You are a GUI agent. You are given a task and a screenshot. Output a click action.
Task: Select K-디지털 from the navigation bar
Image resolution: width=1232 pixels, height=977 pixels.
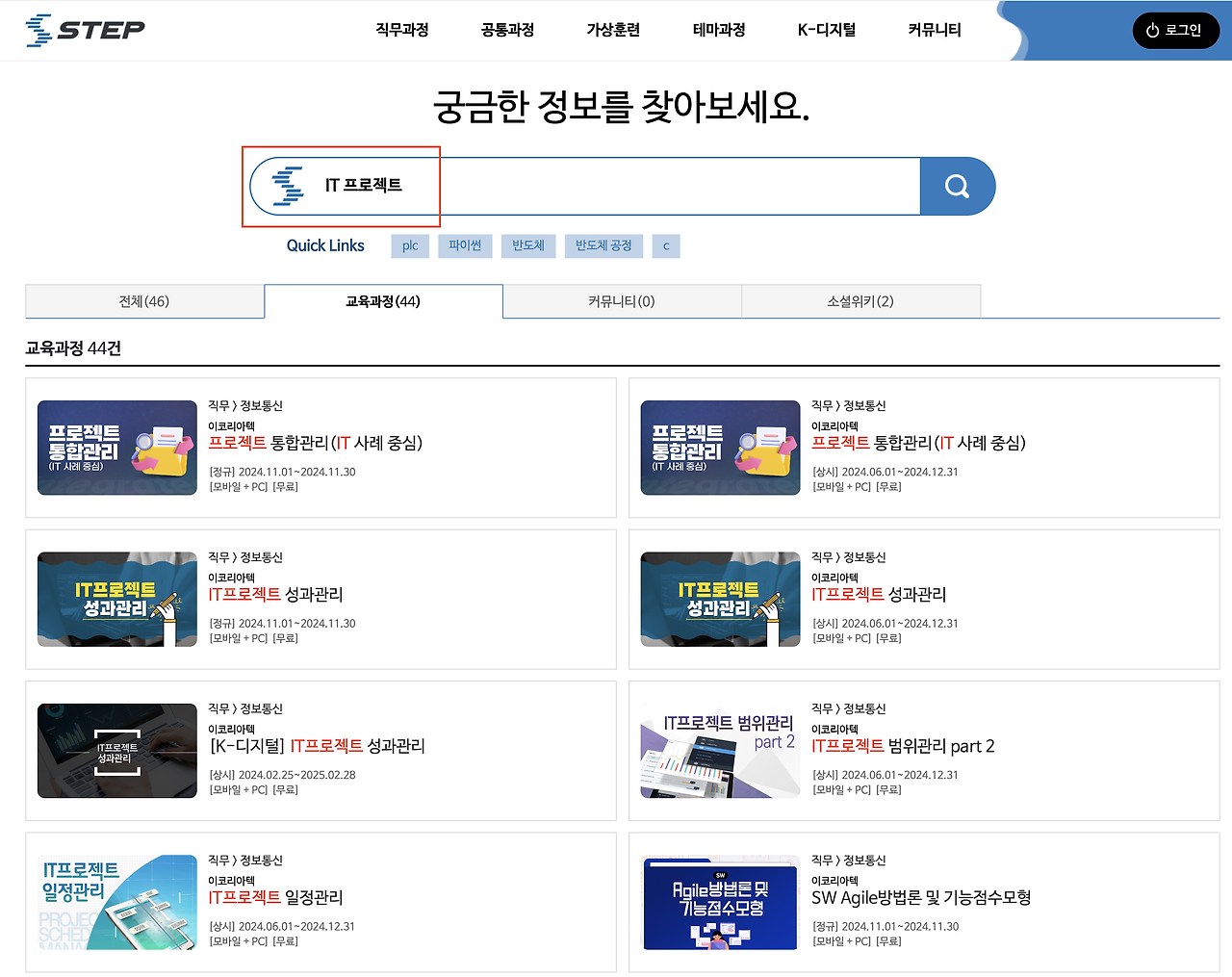[x=825, y=30]
